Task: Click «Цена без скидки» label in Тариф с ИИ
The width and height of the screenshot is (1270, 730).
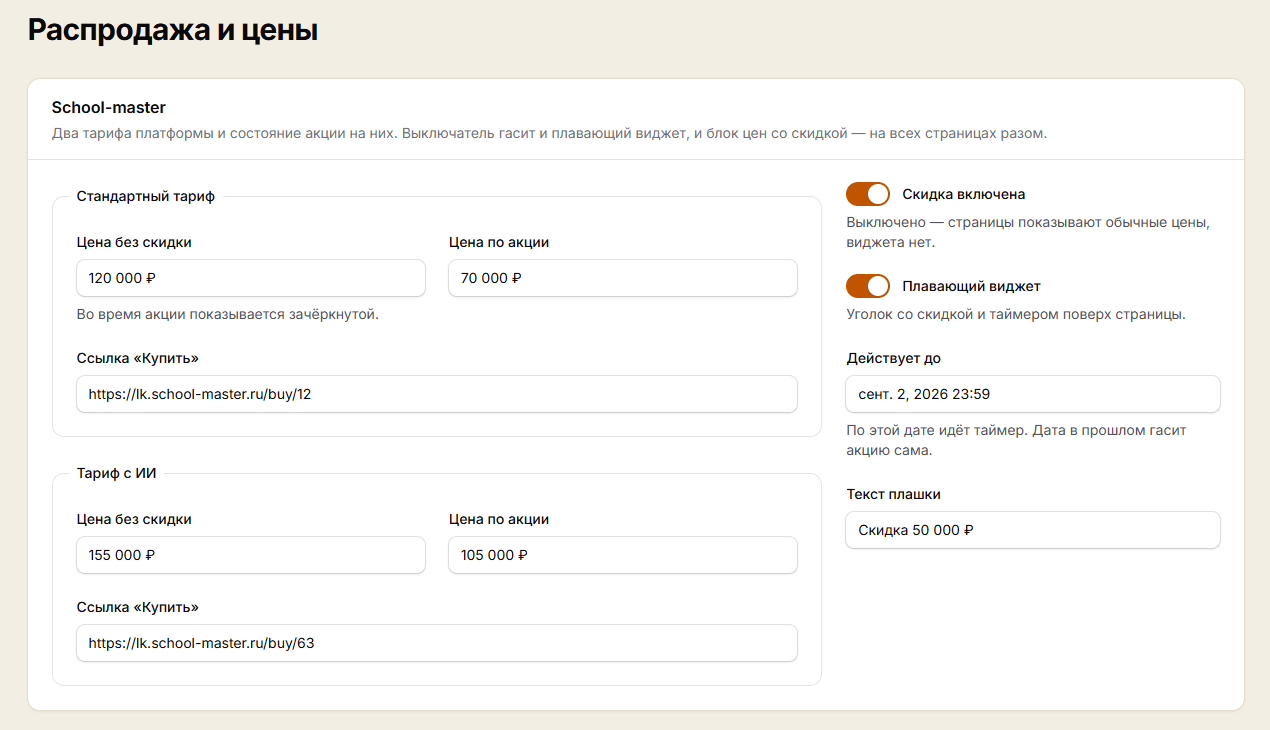Action: [x=134, y=519]
